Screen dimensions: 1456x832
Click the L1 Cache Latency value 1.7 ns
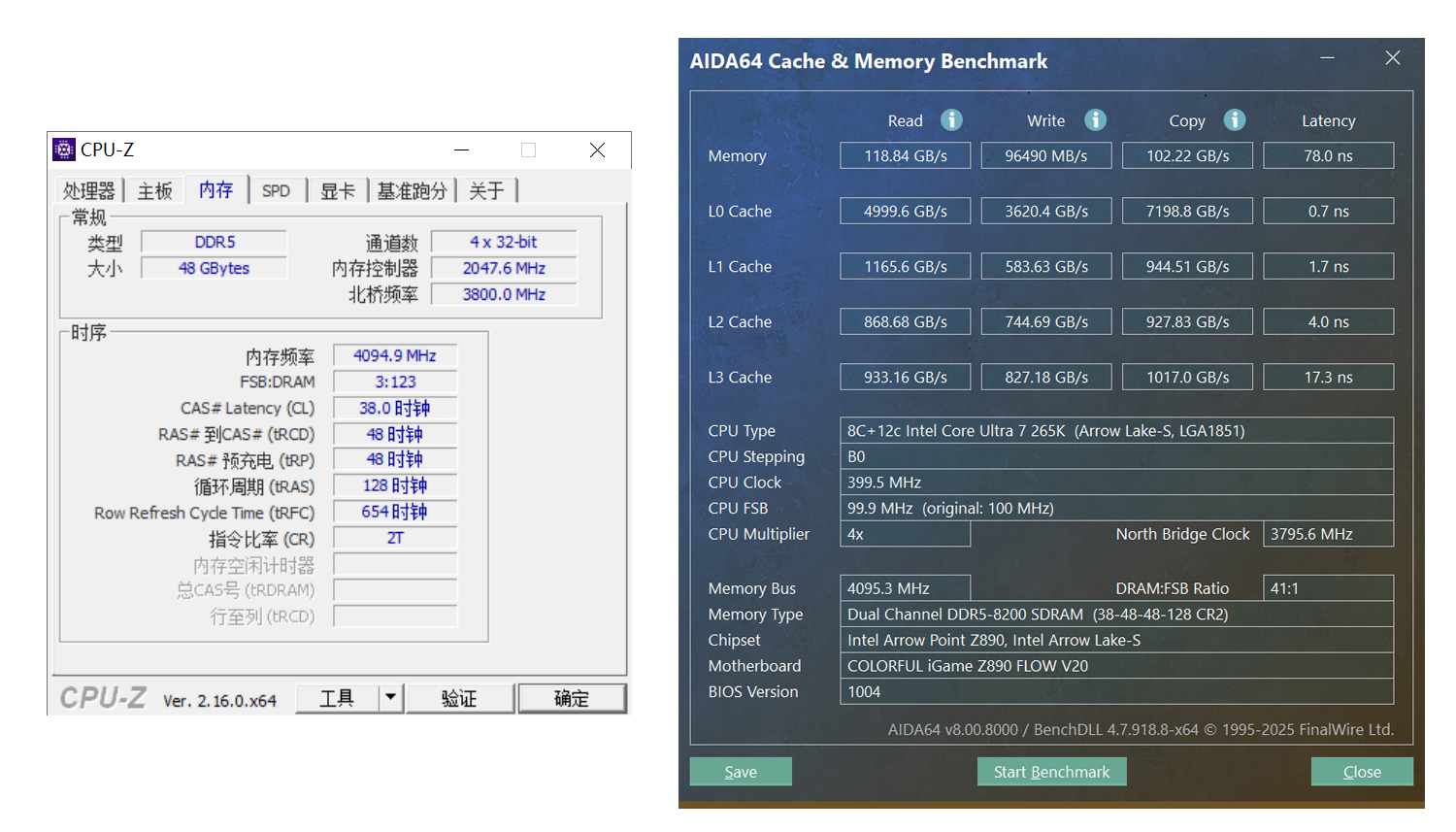(x=1329, y=266)
